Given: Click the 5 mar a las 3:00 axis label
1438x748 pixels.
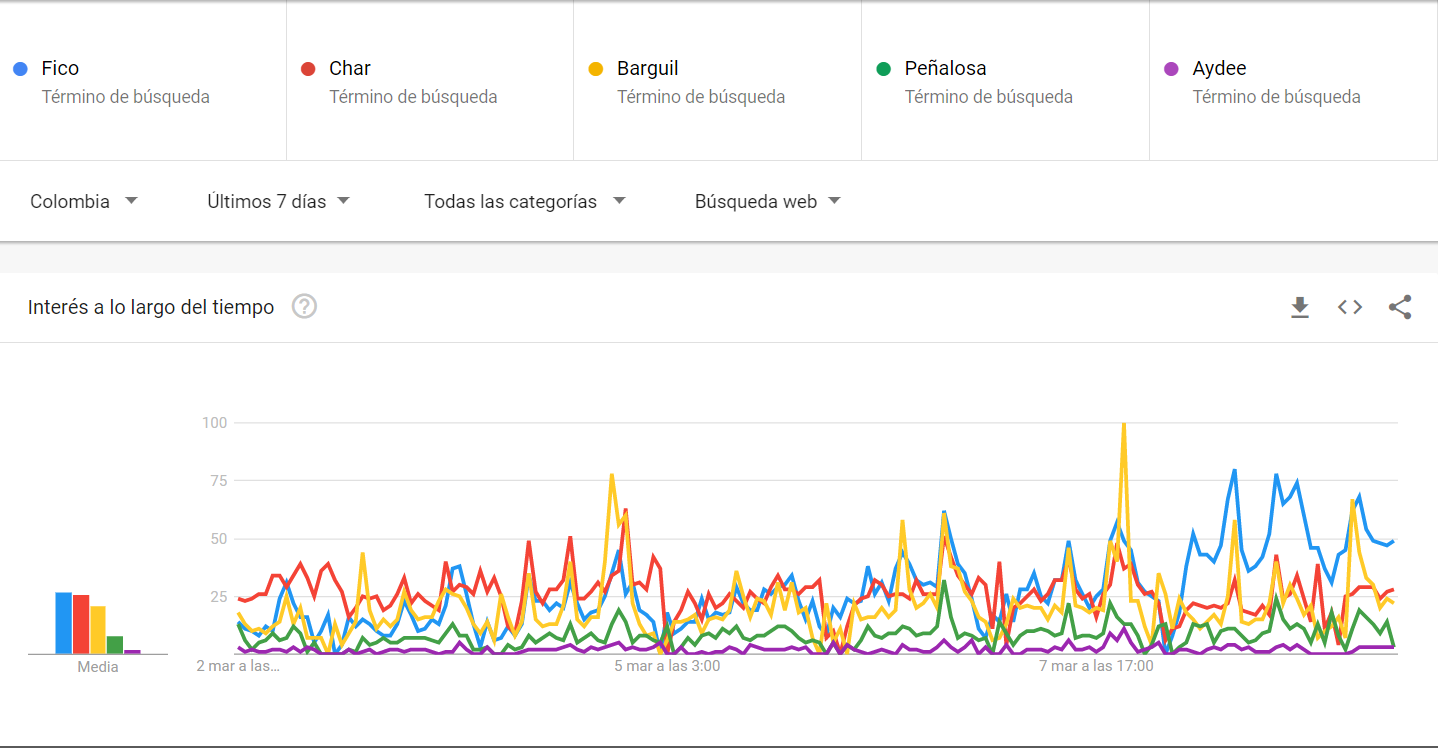Looking at the screenshot, I should click(x=667, y=666).
